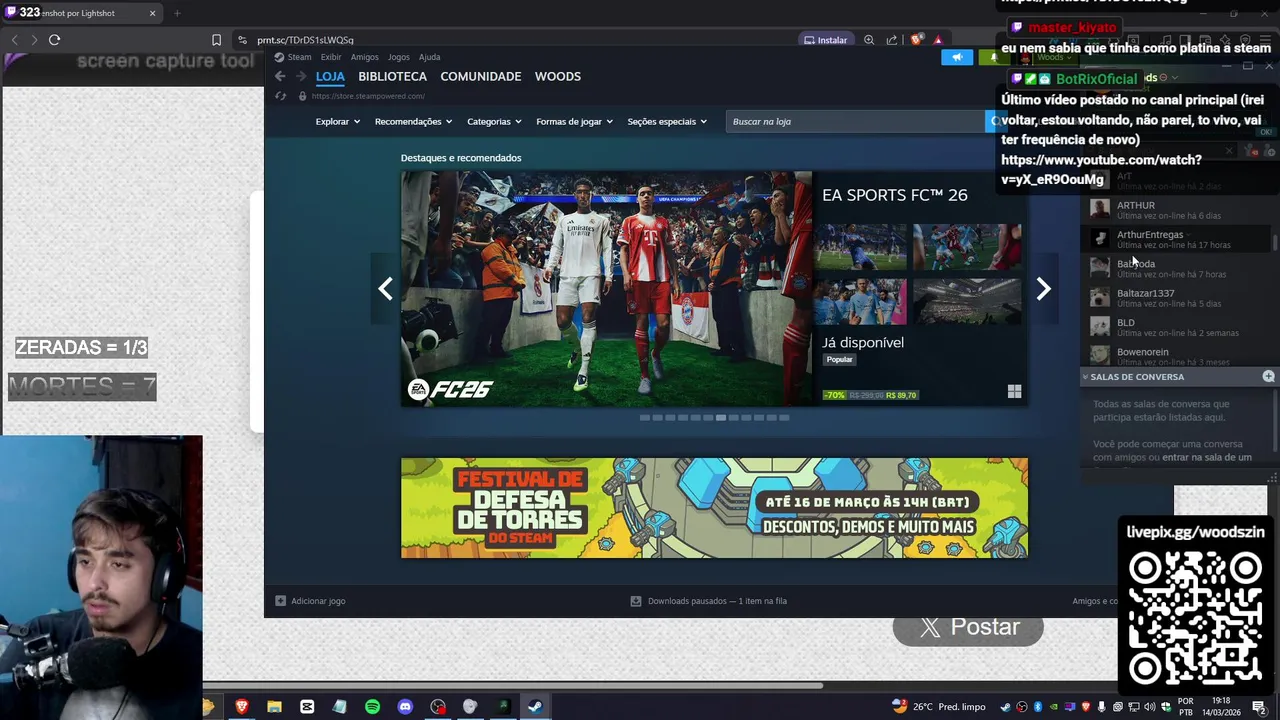Open Seções especiais dropdown
The width and height of the screenshot is (1280, 720).
pos(667,121)
